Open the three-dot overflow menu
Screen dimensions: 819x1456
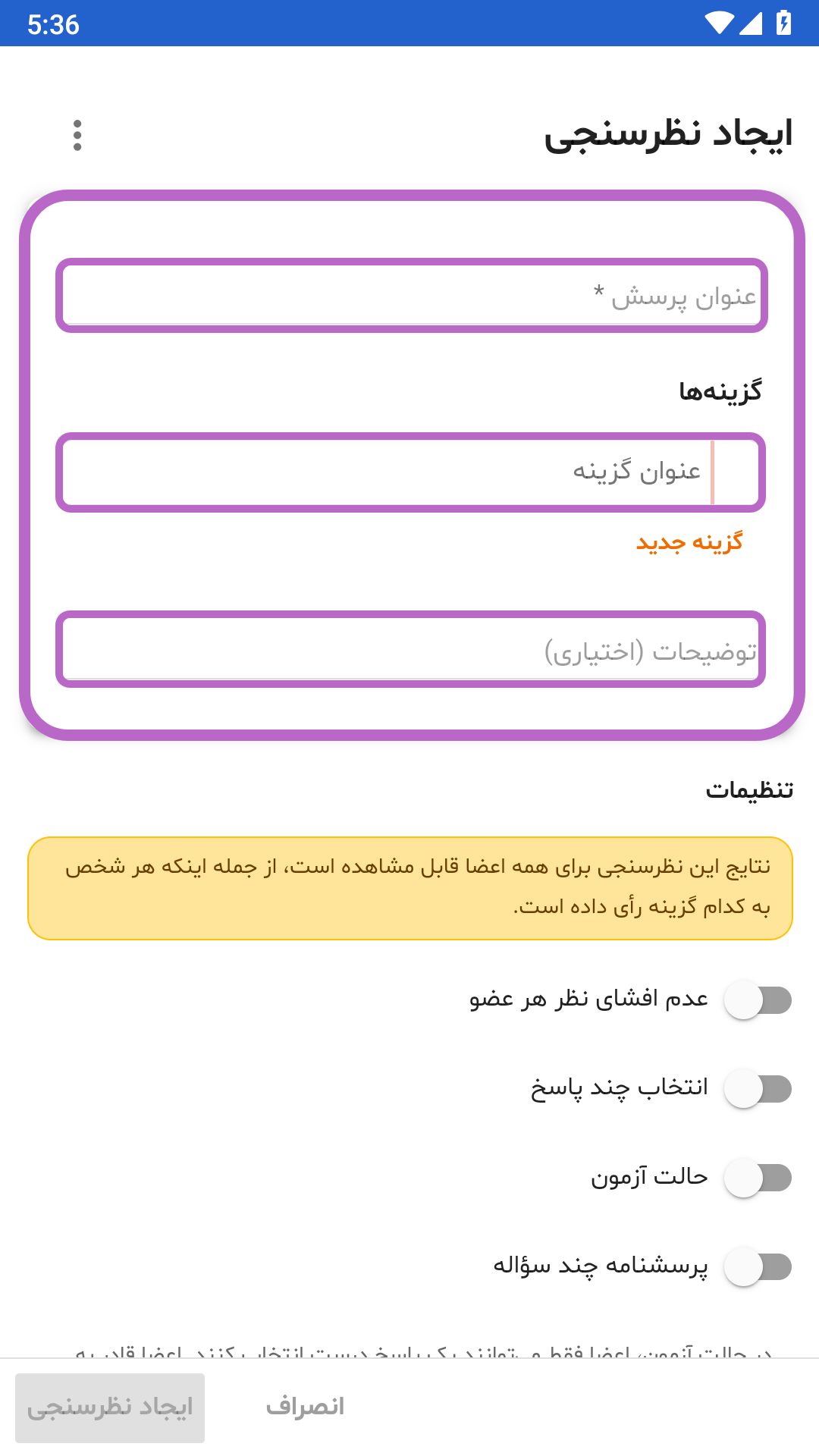pos(77,135)
